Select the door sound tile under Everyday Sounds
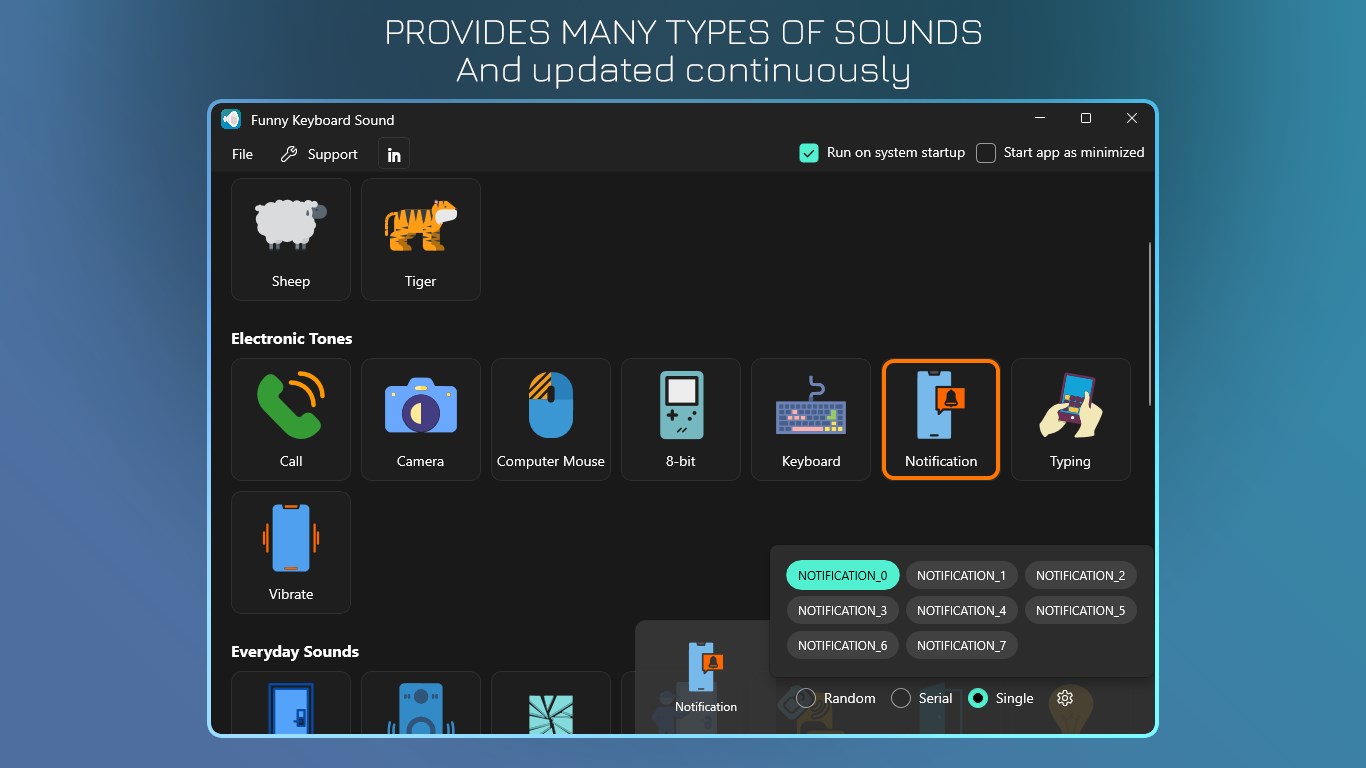This screenshot has width=1366, height=768. click(291, 704)
